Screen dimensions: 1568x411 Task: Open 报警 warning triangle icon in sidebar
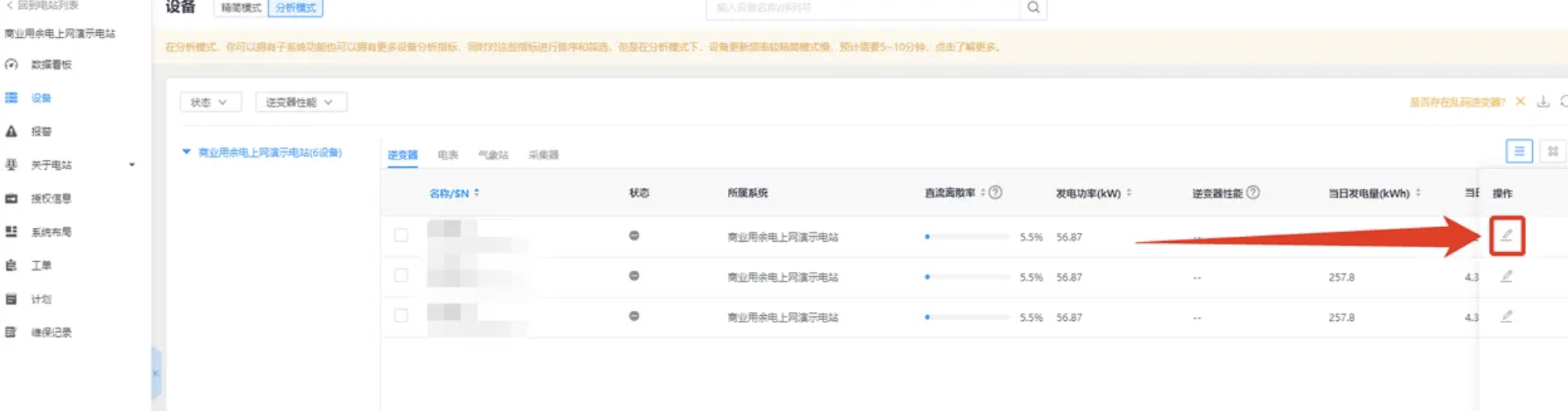tap(12, 131)
